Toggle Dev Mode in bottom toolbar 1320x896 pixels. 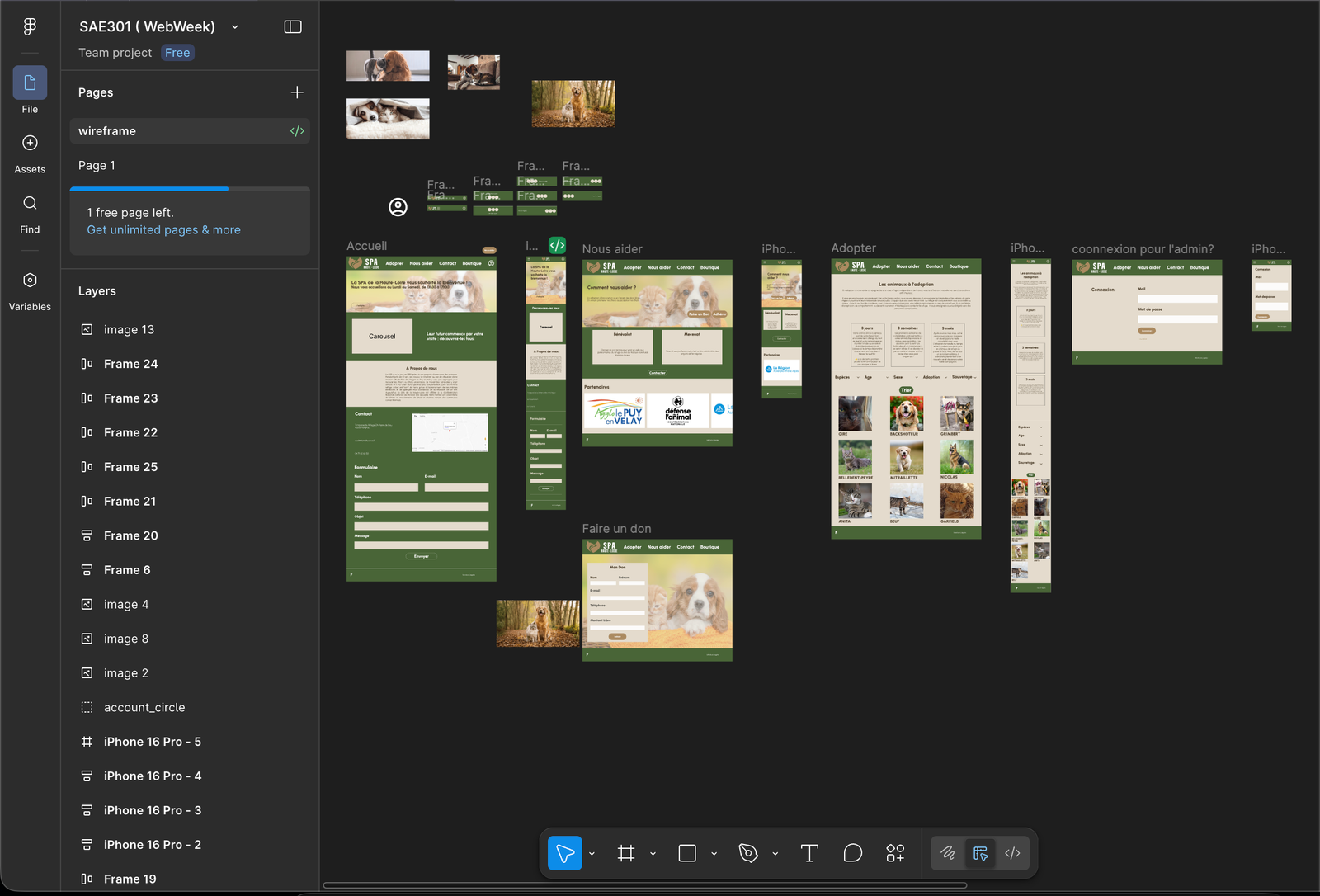1012,853
